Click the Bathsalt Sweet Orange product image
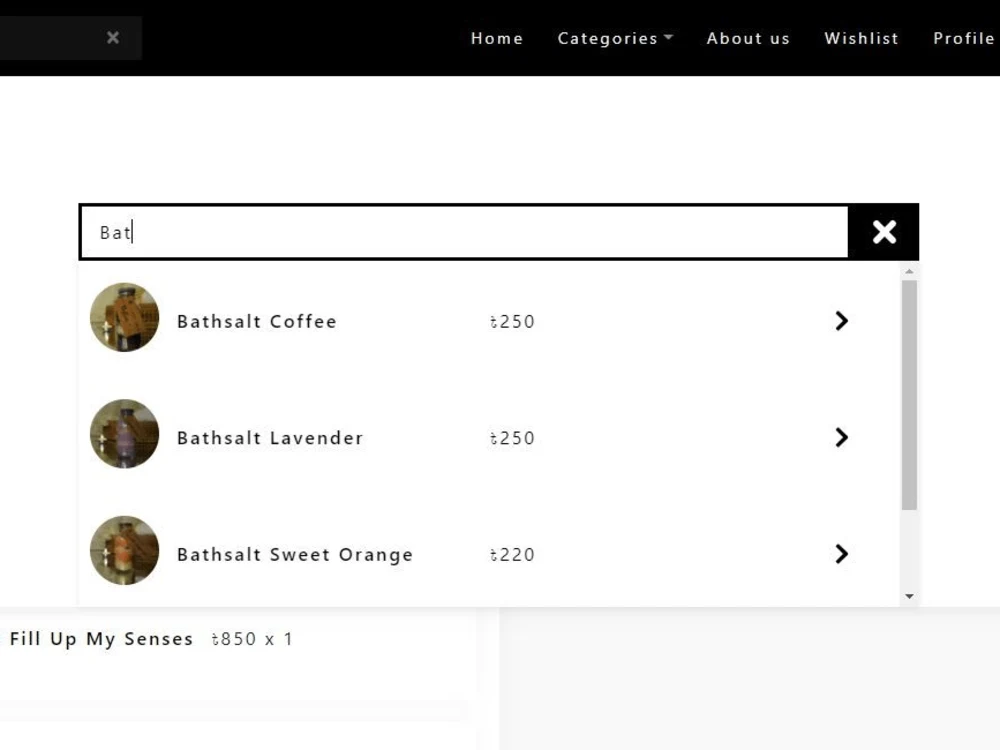 click(x=124, y=550)
